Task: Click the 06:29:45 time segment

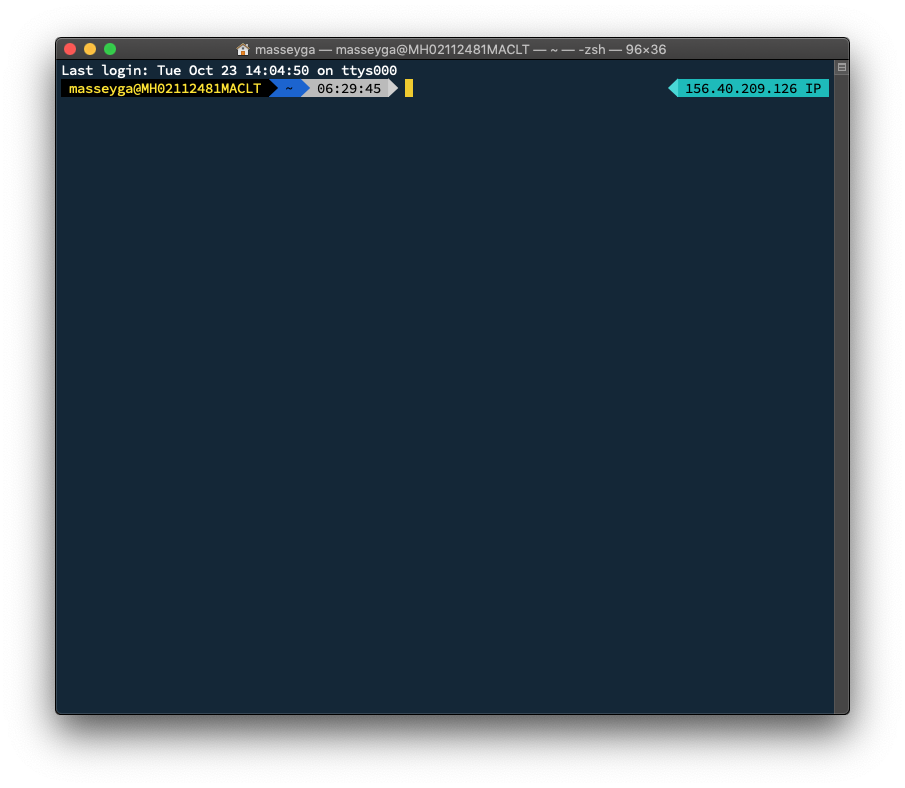Action: point(349,88)
